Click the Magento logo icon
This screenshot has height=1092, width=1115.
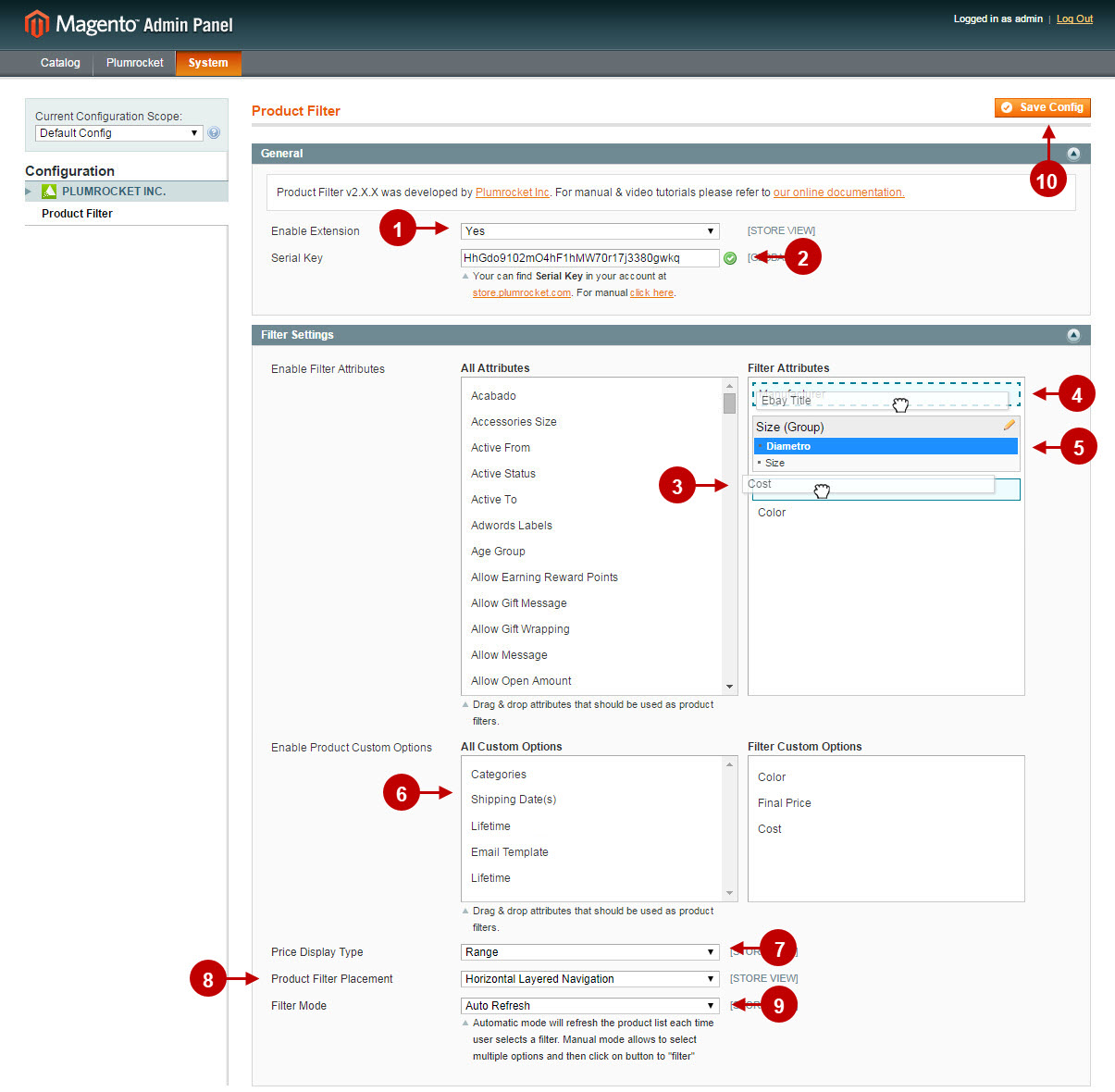pyautogui.click(x=37, y=23)
